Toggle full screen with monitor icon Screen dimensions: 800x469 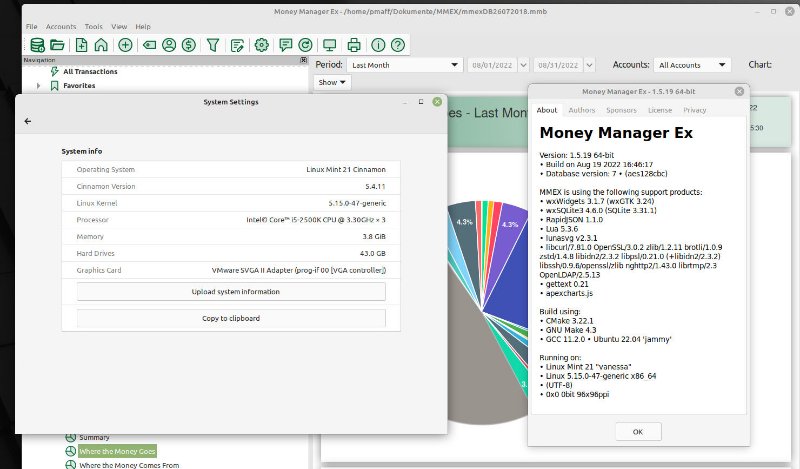pos(330,45)
